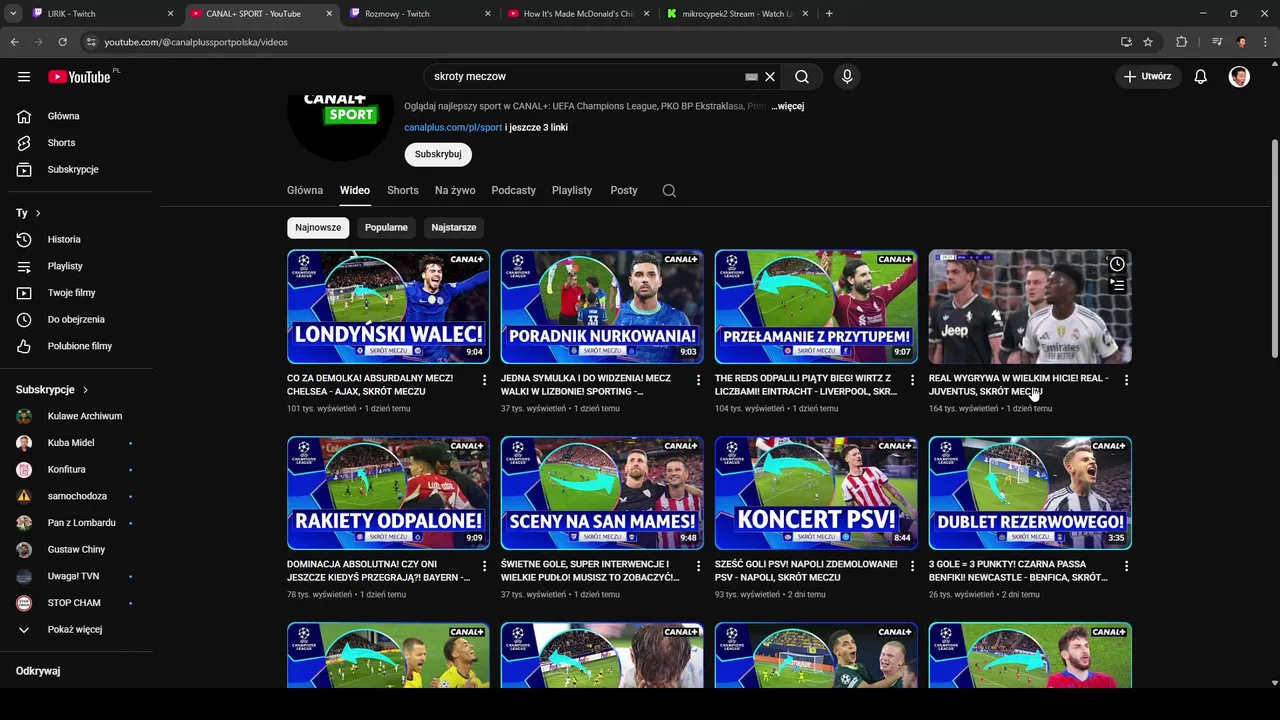The image size is (1280, 720).
Task: Open notifications bell
Action: pyautogui.click(x=1201, y=77)
